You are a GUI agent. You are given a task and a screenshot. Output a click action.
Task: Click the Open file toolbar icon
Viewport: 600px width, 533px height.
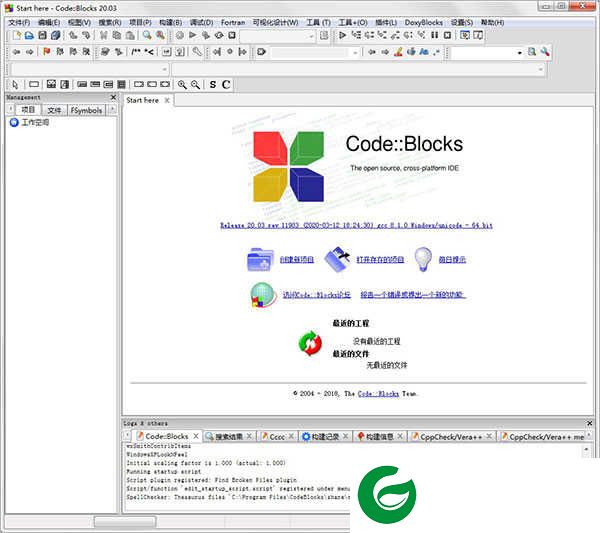pyautogui.click(x=29, y=36)
